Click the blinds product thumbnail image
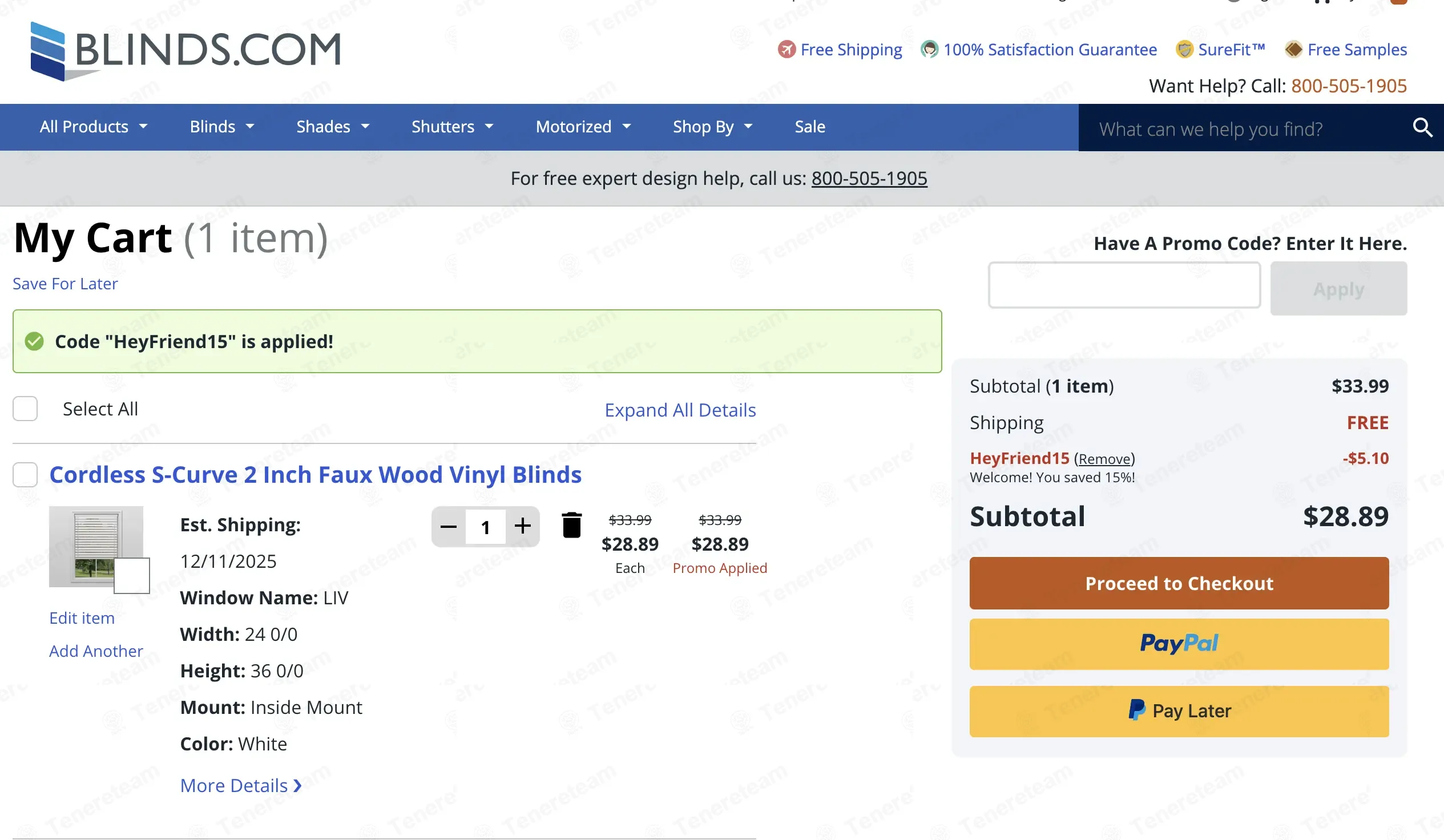 point(96,546)
